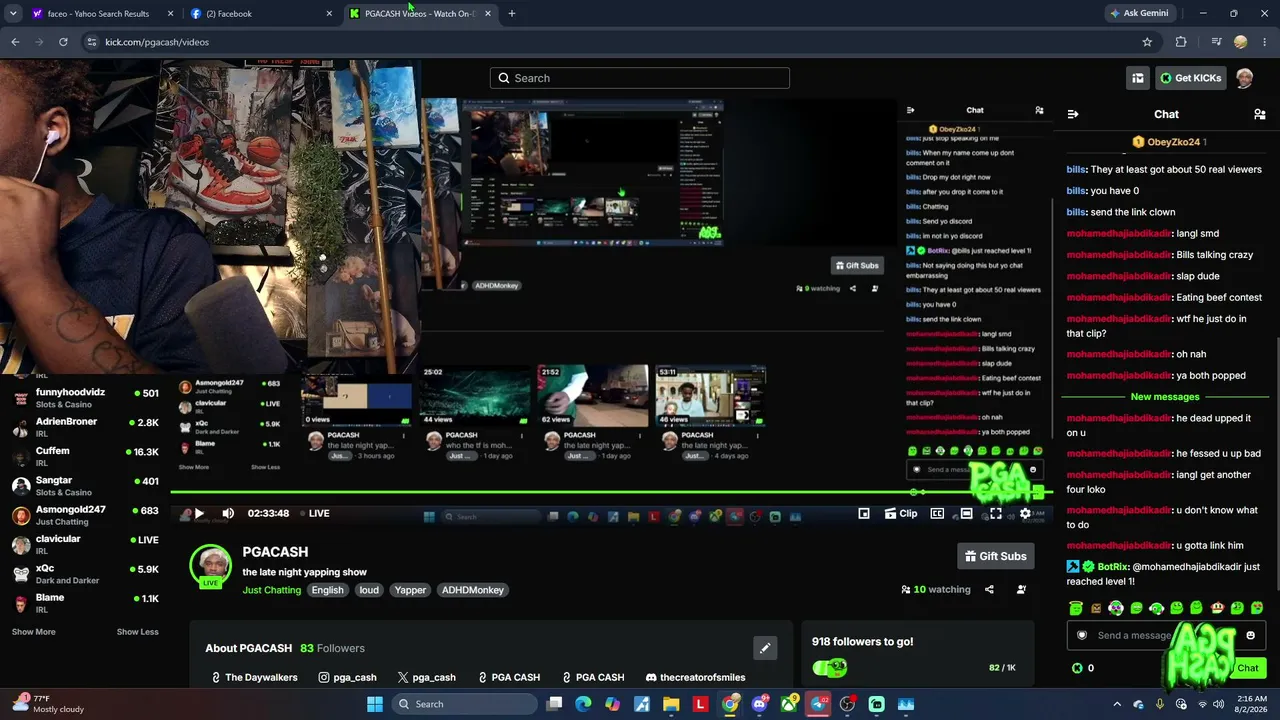This screenshot has width=1280, height=720.
Task: Expand sidebar list with Show More
Action: pos(33,632)
